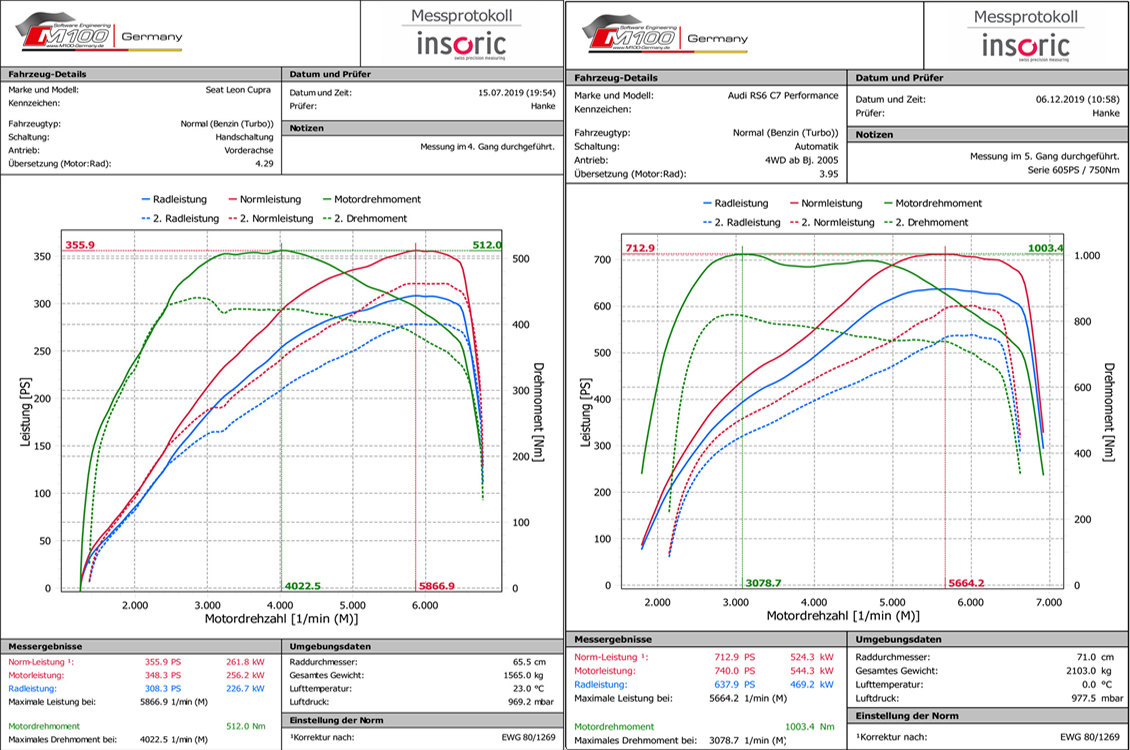Click the Messergebnisse header on the Audi report

coord(613,639)
